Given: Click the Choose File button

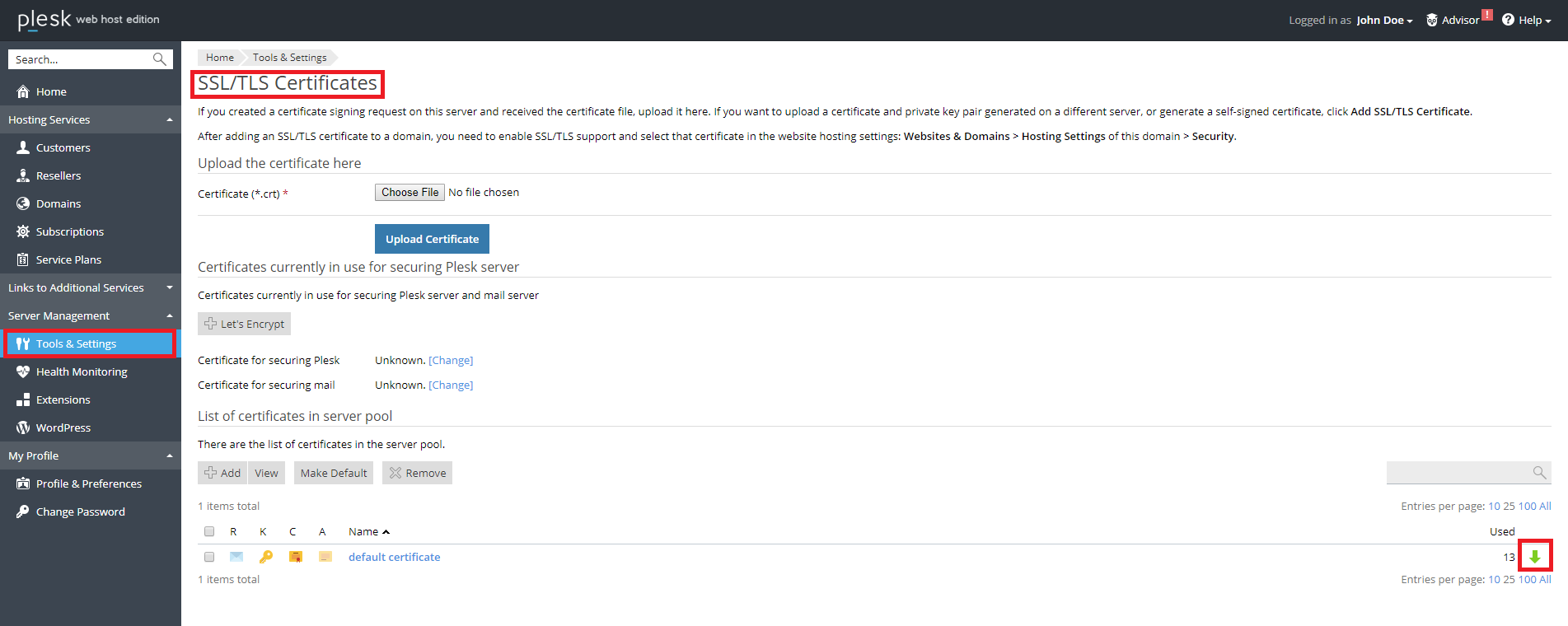Looking at the screenshot, I should coord(410,192).
